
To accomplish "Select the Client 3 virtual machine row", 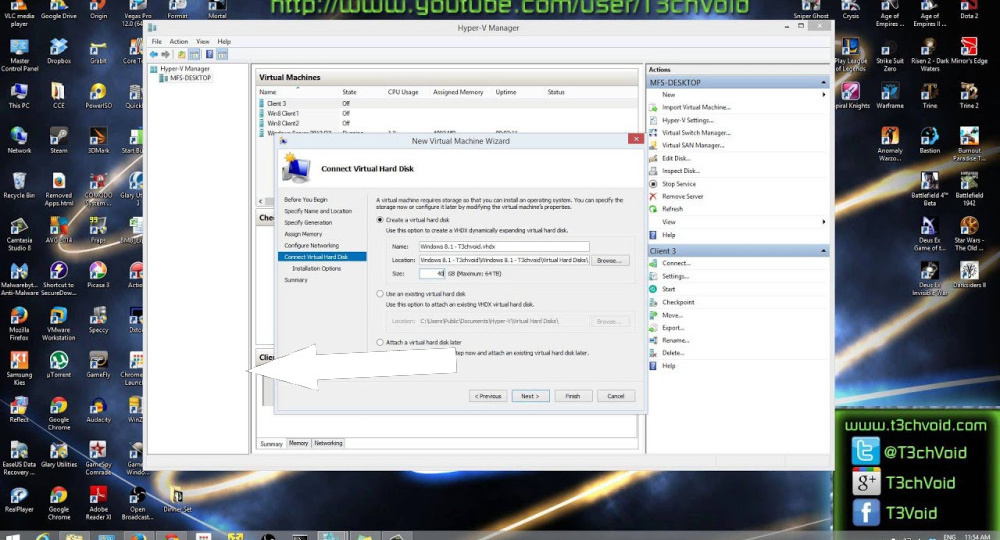I will (446, 103).
